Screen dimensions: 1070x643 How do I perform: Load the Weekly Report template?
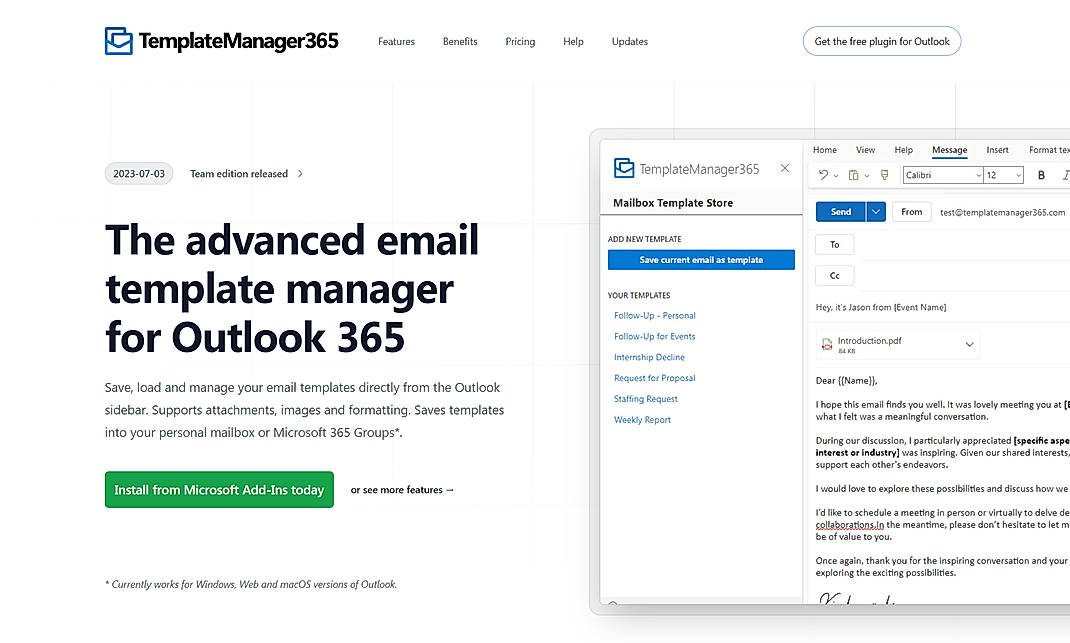tap(642, 420)
